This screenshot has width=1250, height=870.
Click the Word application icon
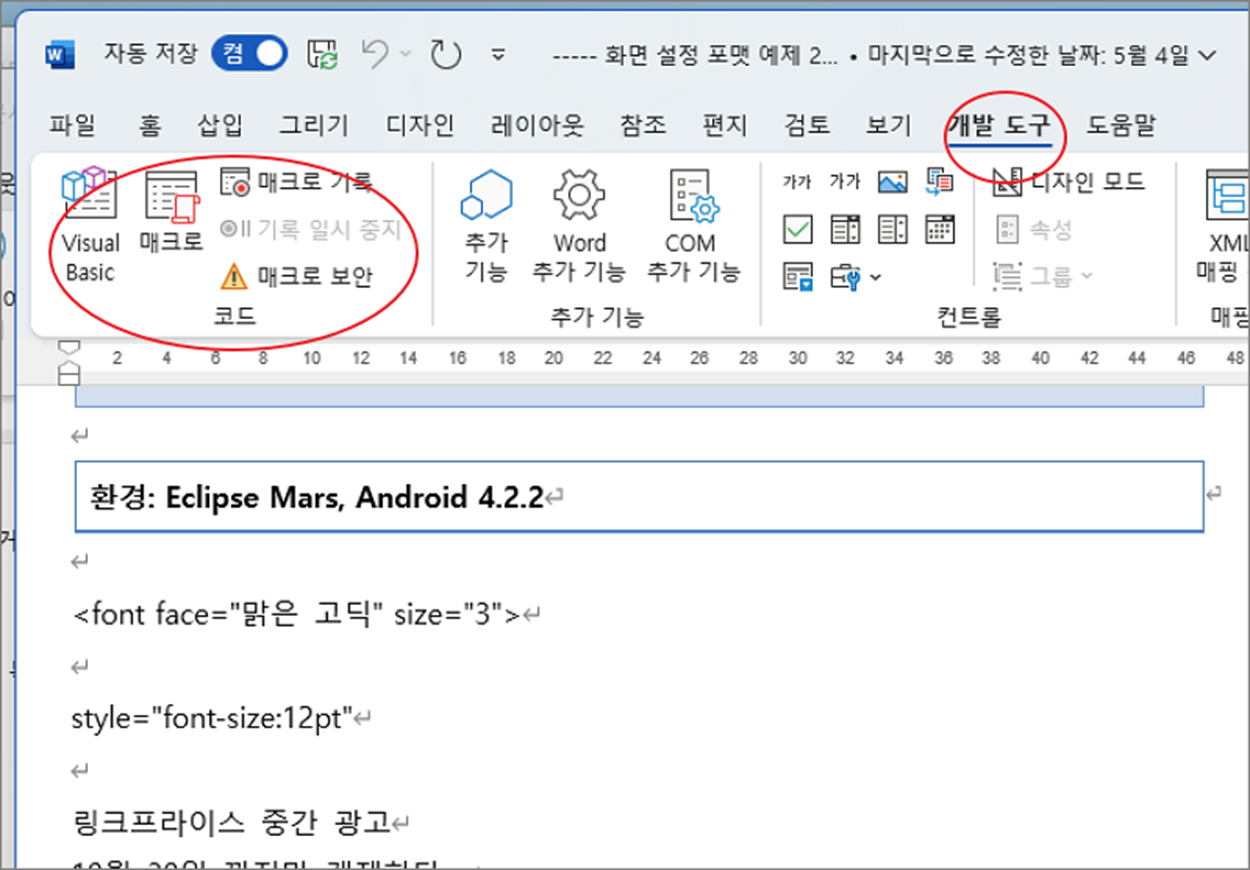pyautogui.click(x=61, y=54)
